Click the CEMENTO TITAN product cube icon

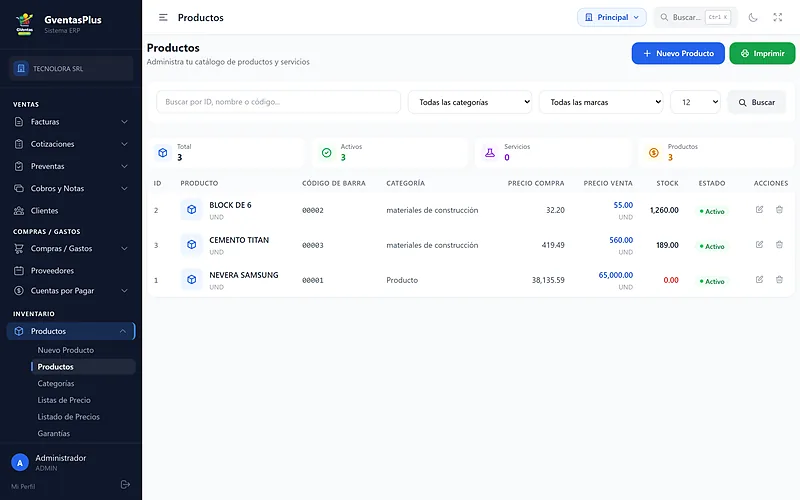click(x=191, y=245)
